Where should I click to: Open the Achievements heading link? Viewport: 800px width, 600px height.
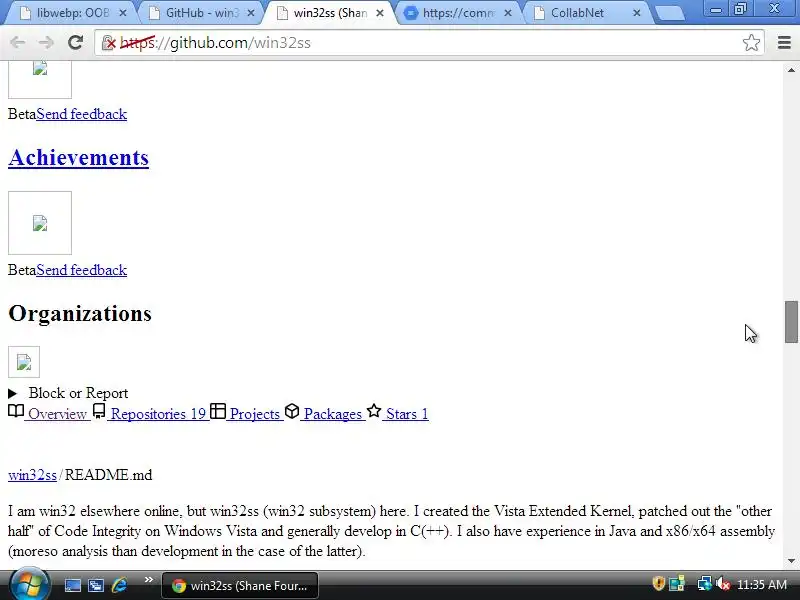pyautogui.click(x=79, y=158)
